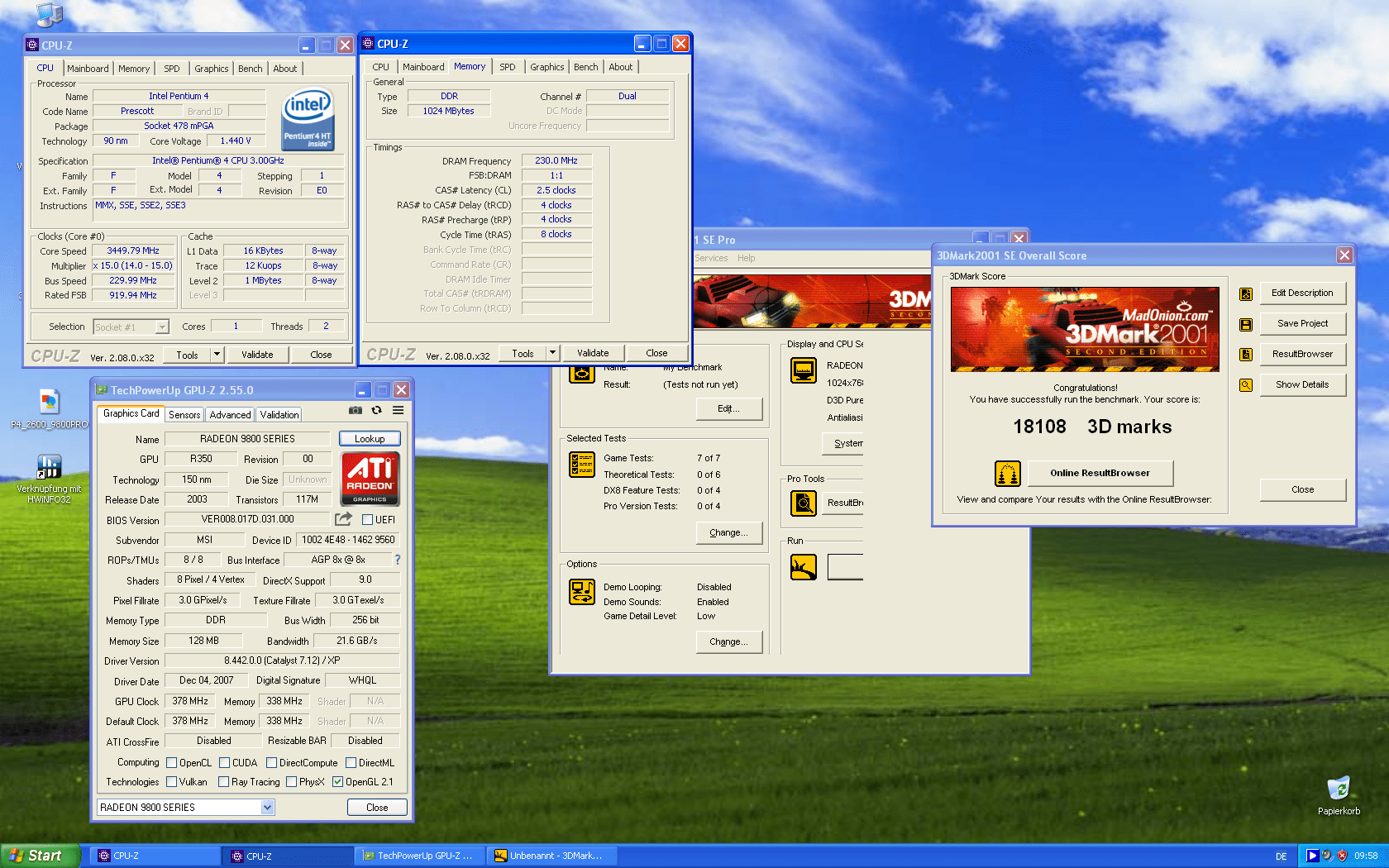This screenshot has height=868, width=1389.
Task: Click the GPU-Z refresh icon
Action: click(377, 410)
